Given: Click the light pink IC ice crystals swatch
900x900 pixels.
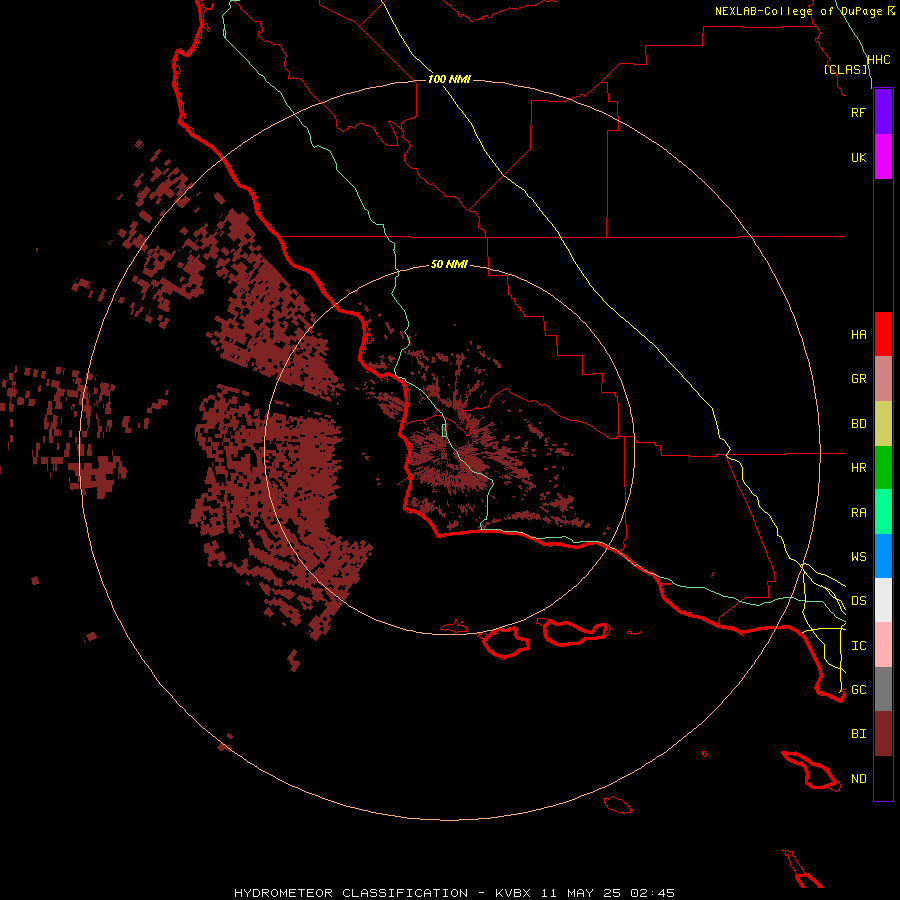Looking at the screenshot, I should coord(883,645).
